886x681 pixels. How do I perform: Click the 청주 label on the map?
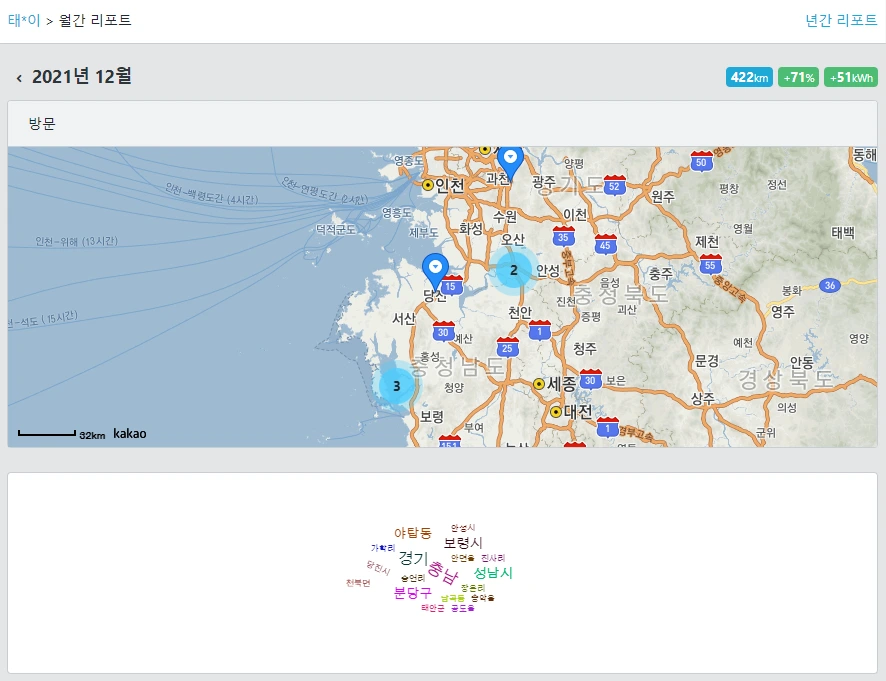585,348
